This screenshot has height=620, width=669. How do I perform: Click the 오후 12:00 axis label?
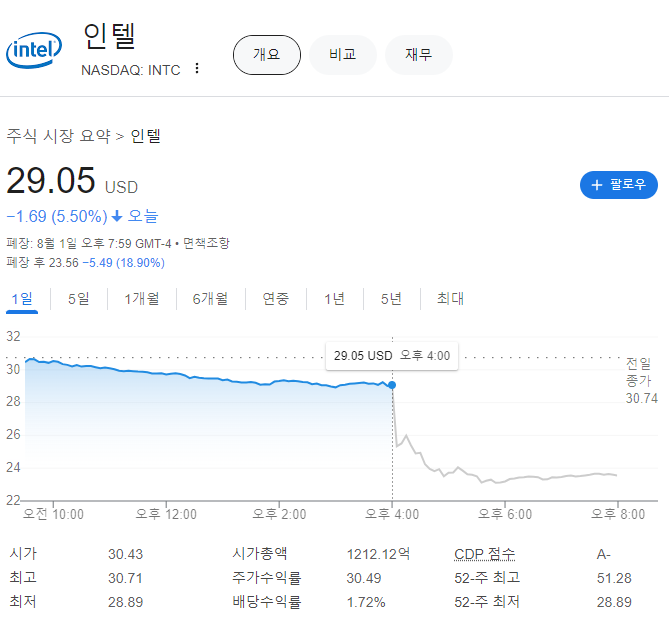point(166,514)
